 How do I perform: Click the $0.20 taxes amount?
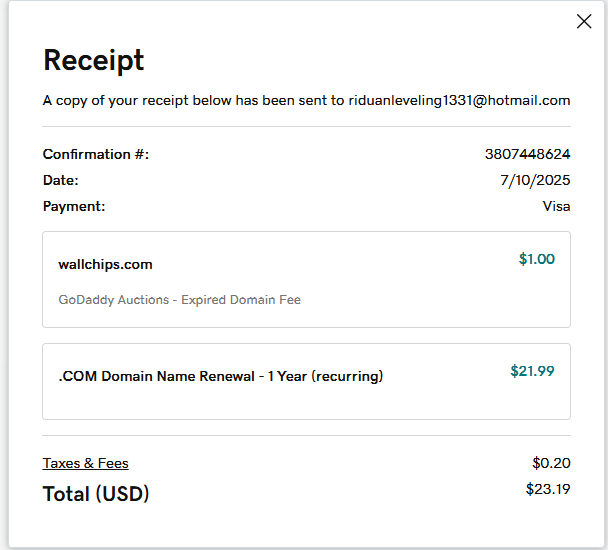click(x=551, y=463)
